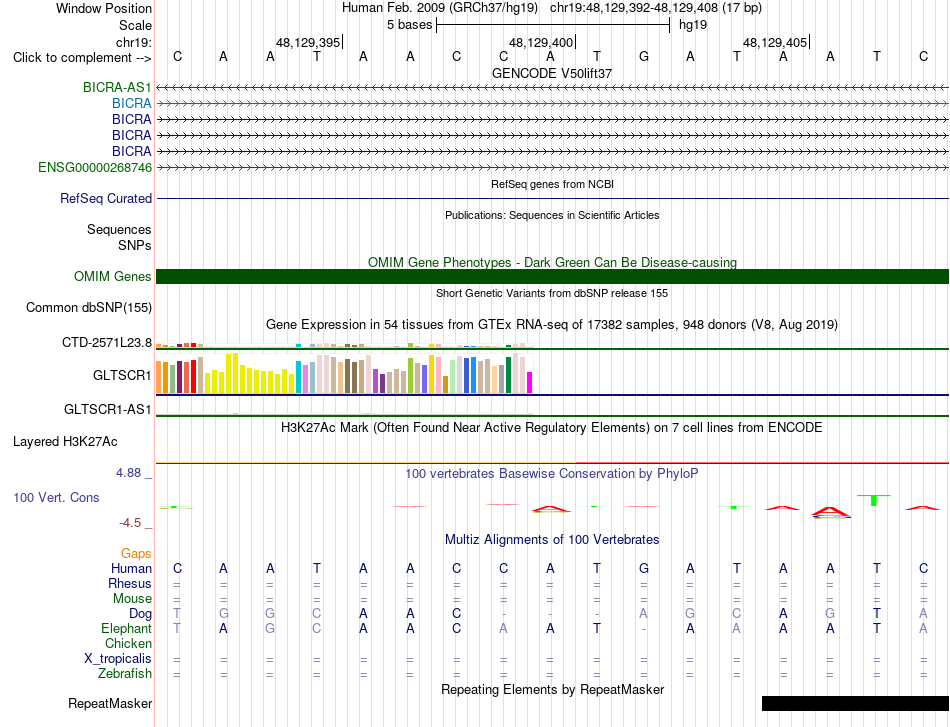Open the 100 Vert. Cons track label
This screenshot has height=727, width=950.
click(x=56, y=497)
